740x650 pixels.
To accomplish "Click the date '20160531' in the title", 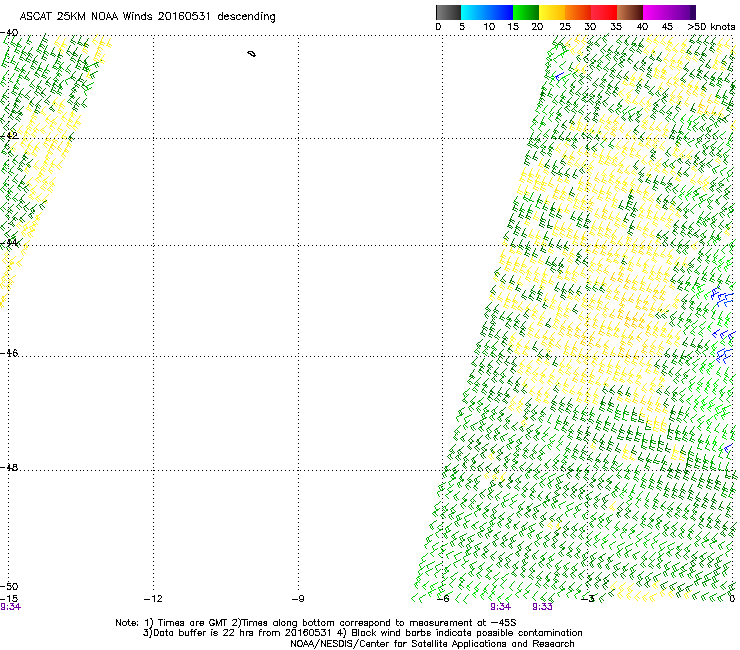I will point(184,16).
